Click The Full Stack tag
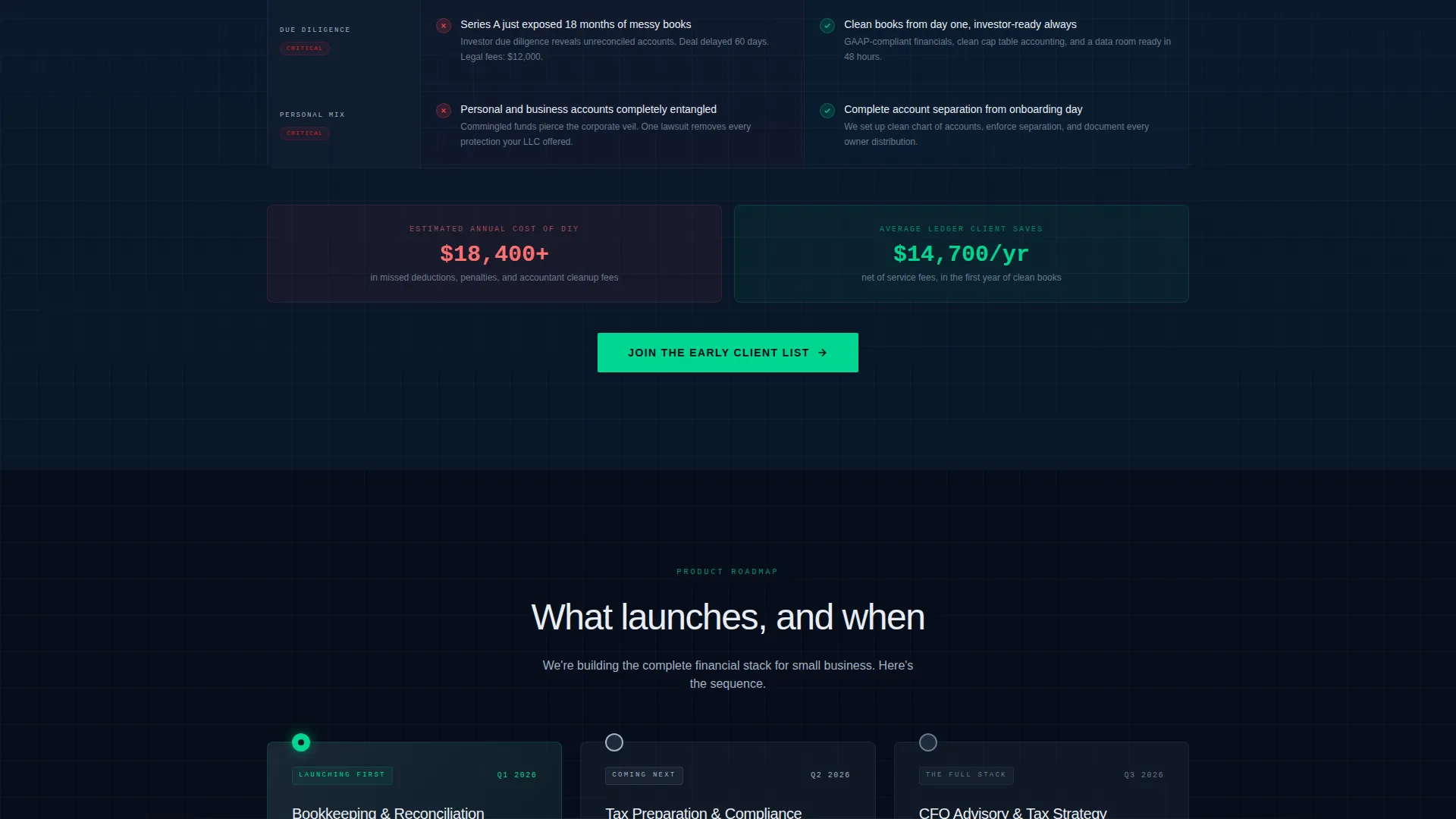Screen dimensions: 1456x819 click(966, 775)
